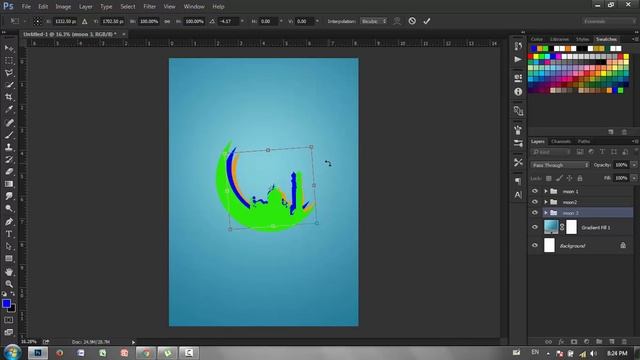The height and width of the screenshot is (360, 640).
Task: Hide the Gradient Fill 1 layer
Action: coord(535,227)
